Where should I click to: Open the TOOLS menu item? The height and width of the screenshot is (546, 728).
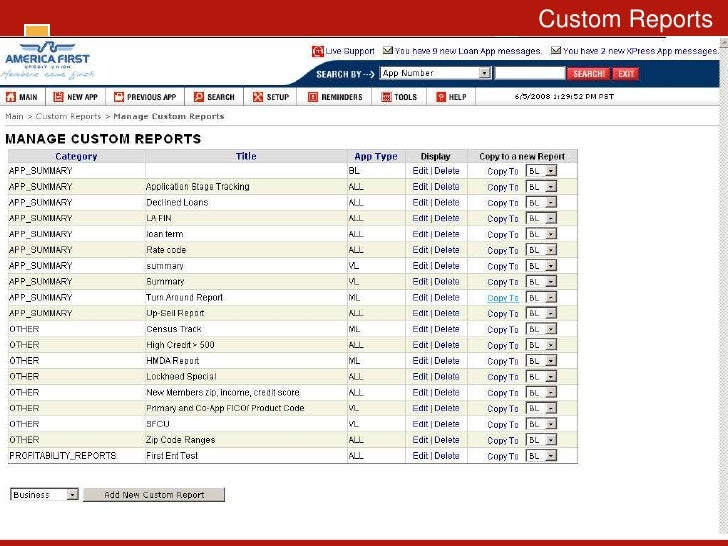click(x=399, y=97)
